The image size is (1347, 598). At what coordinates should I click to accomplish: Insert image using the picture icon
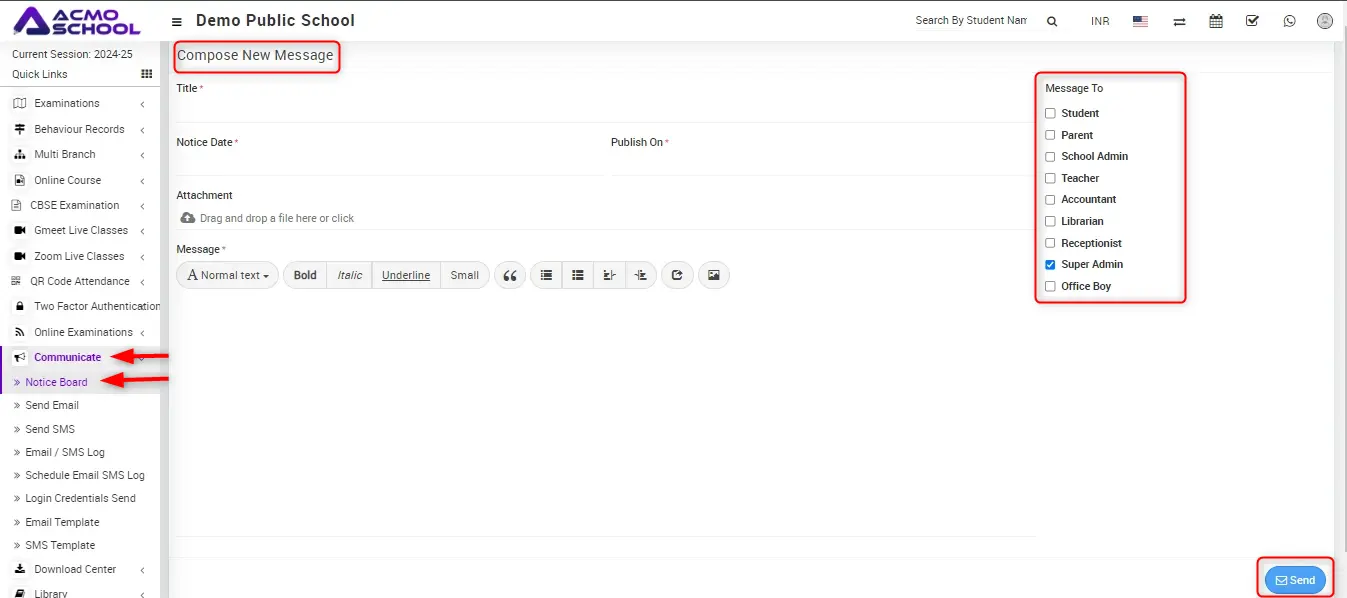(x=713, y=275)
